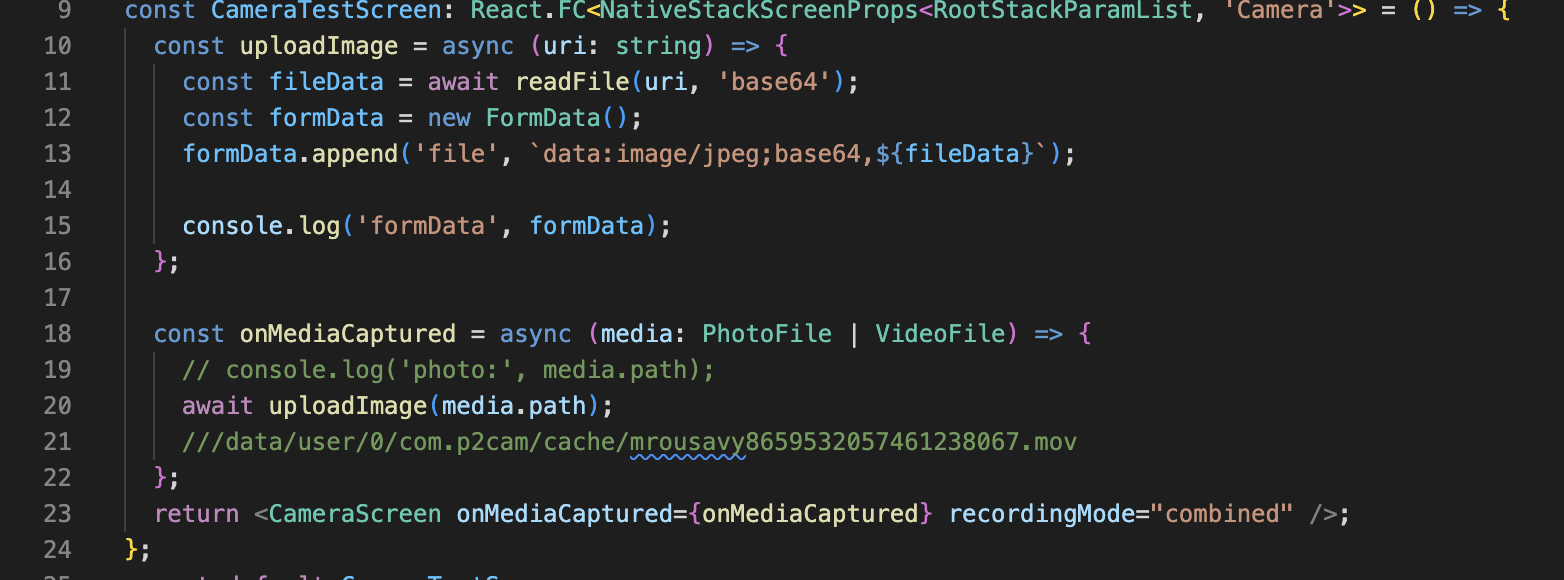Click the empty line 17
The height and width of the screenshot is (580, 1564).
pyautogui.click(x=800, y=298)
